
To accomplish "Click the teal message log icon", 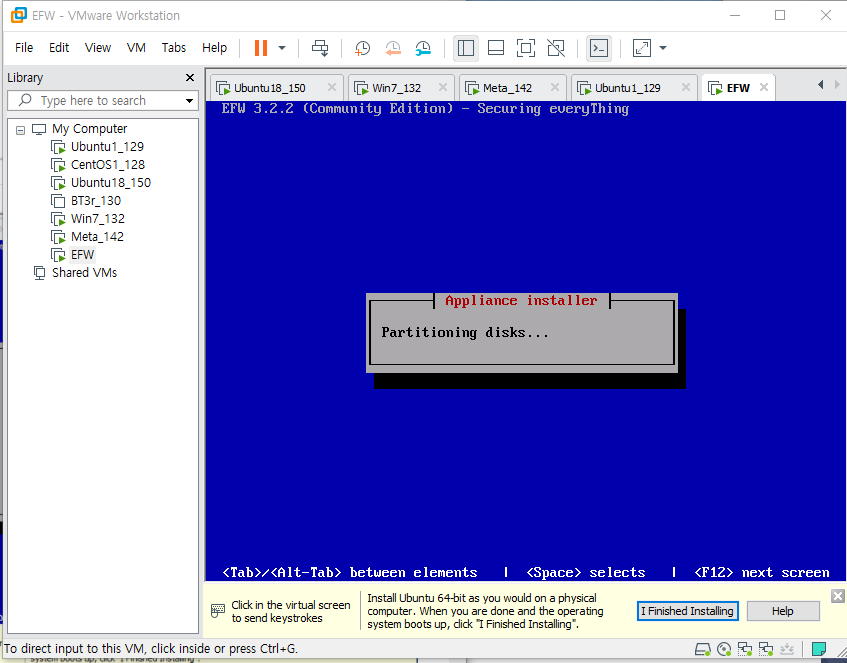I will 819,648.
